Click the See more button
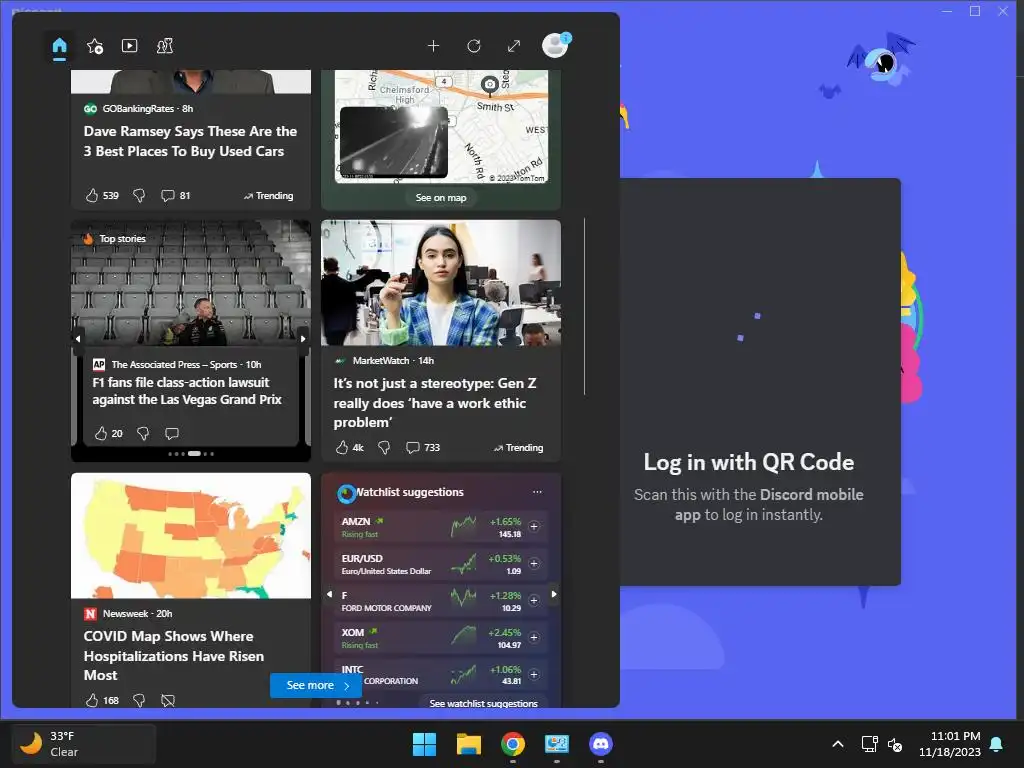Image resolution: width=1024 pixels, height=768 pixels. [x=316, y=685]
